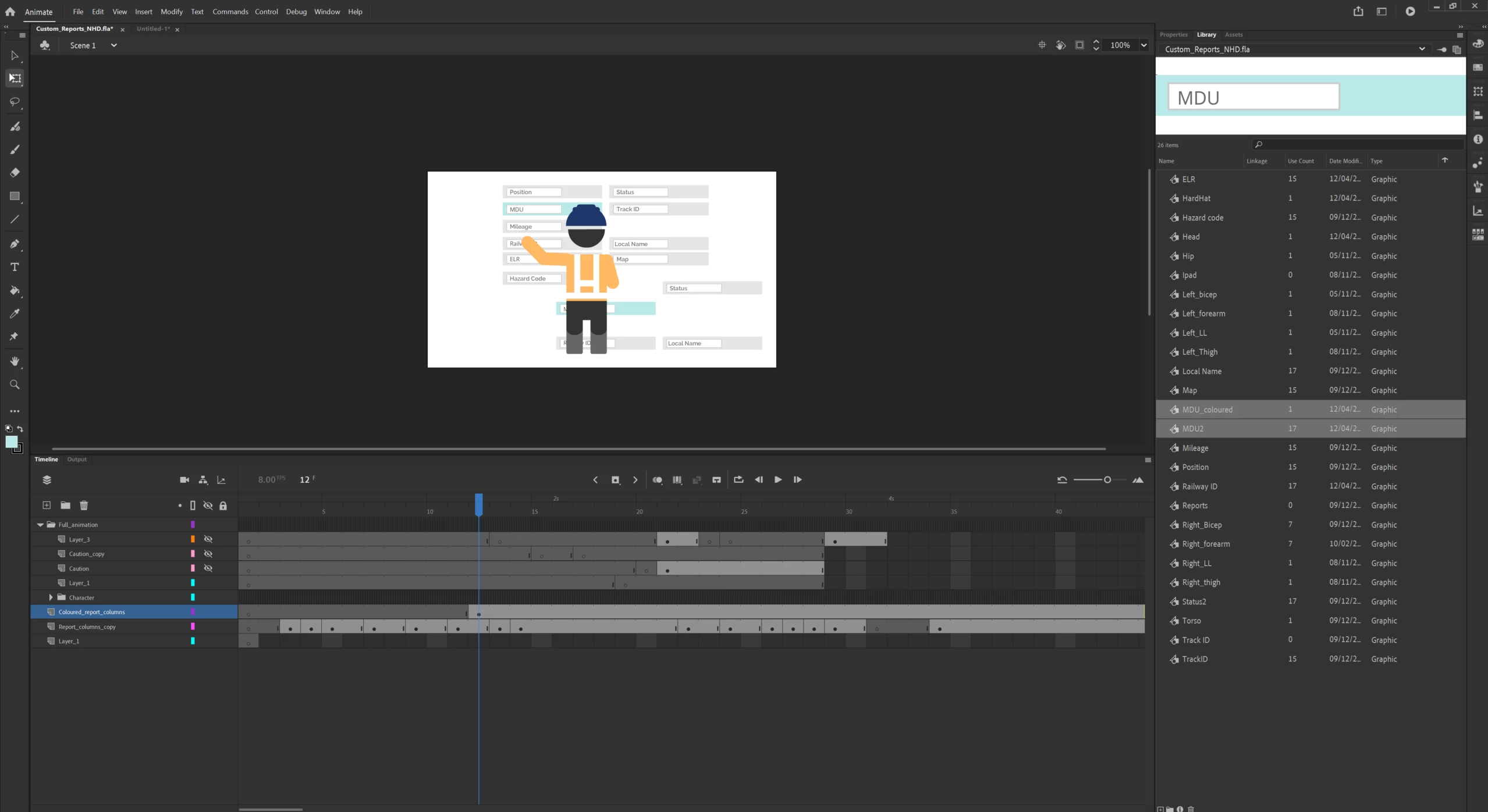Collapse the Full_animation layer folder
This screenshot has width=1488, height=812.
pyautogui.click(x=40, y=525)
